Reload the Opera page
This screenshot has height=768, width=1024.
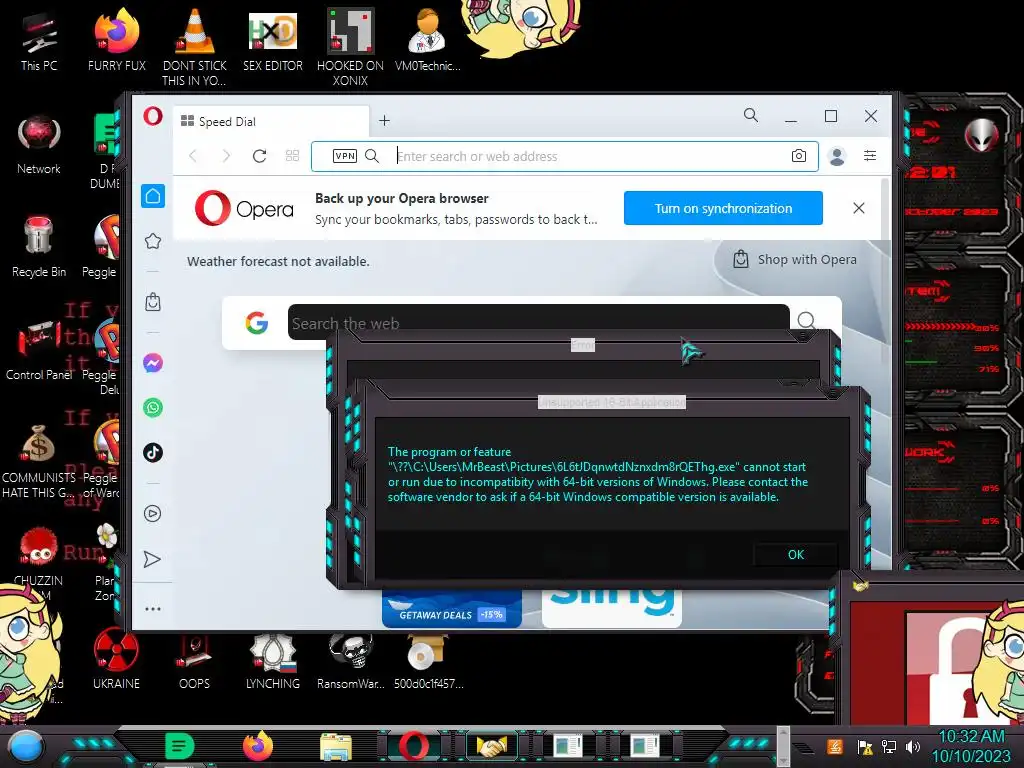pyautogui.click(x=259, y=156)
